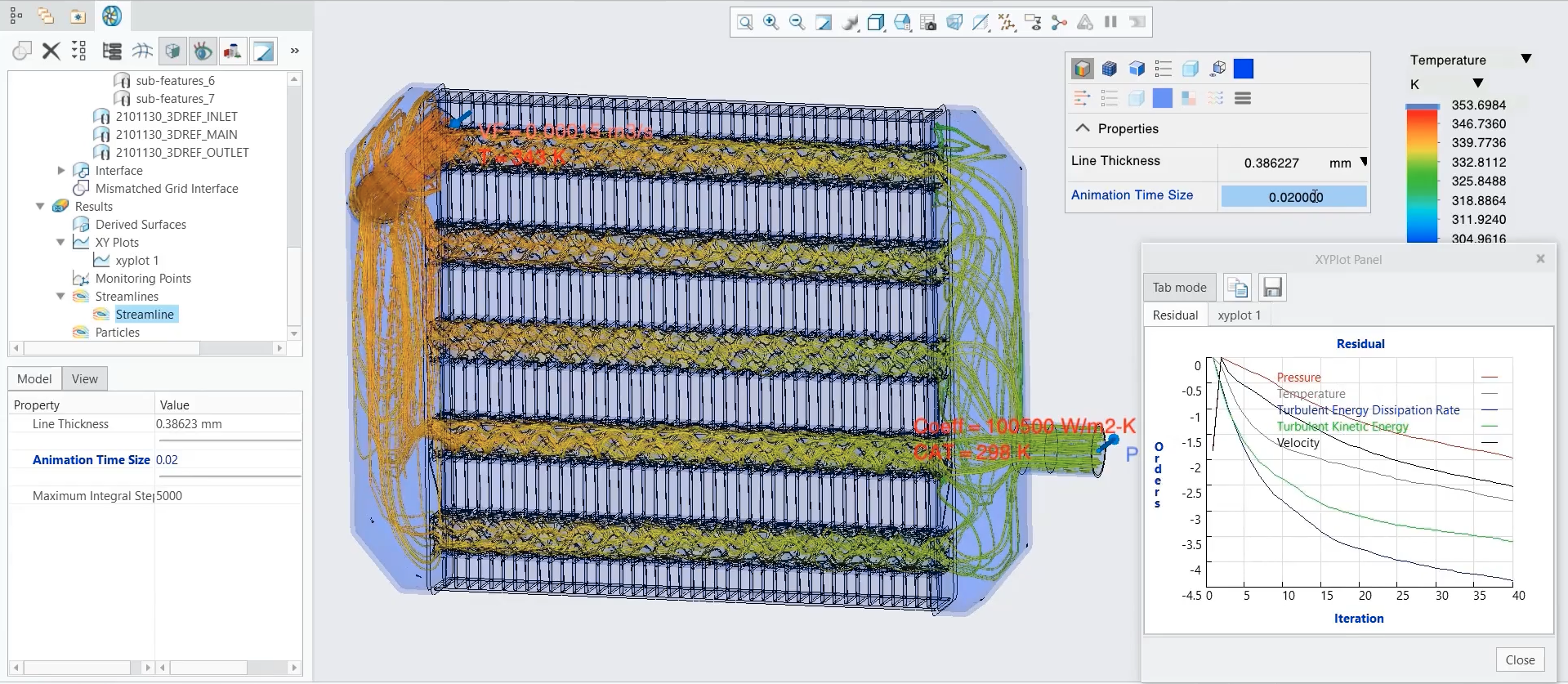Click the expand-all tree list icon
Image resolution: width=1568 pixels, height=684 pixels.
tap(78, 51)
